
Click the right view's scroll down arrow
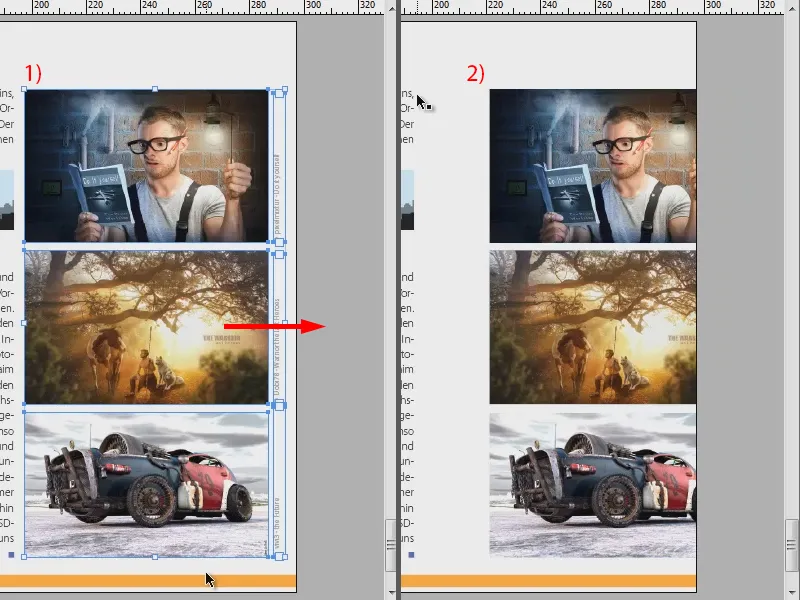pos(791,592)
